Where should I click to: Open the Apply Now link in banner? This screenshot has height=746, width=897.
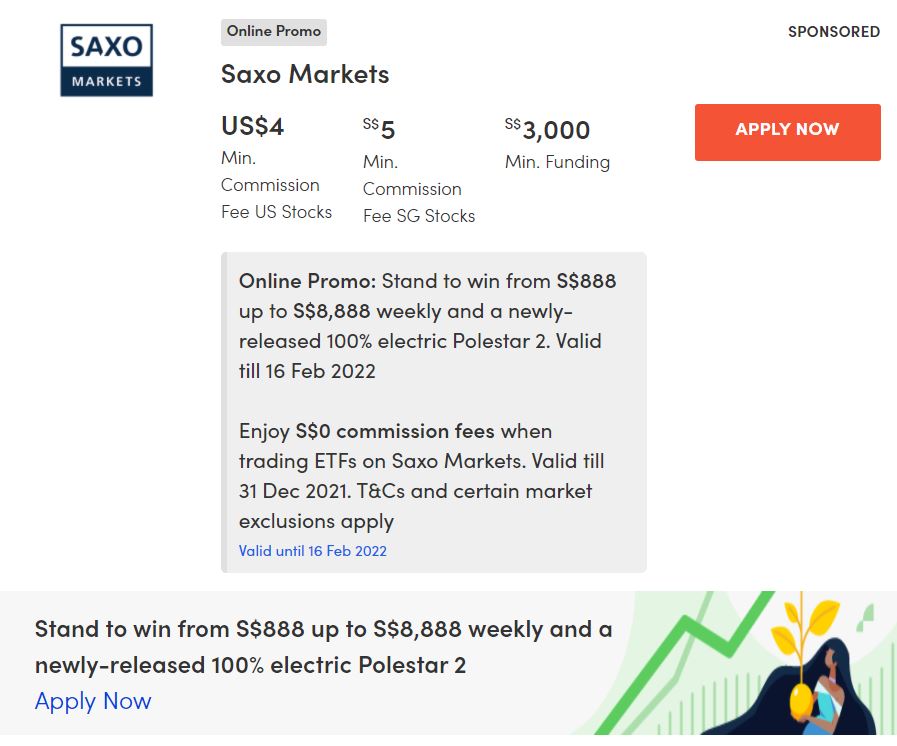93,701
